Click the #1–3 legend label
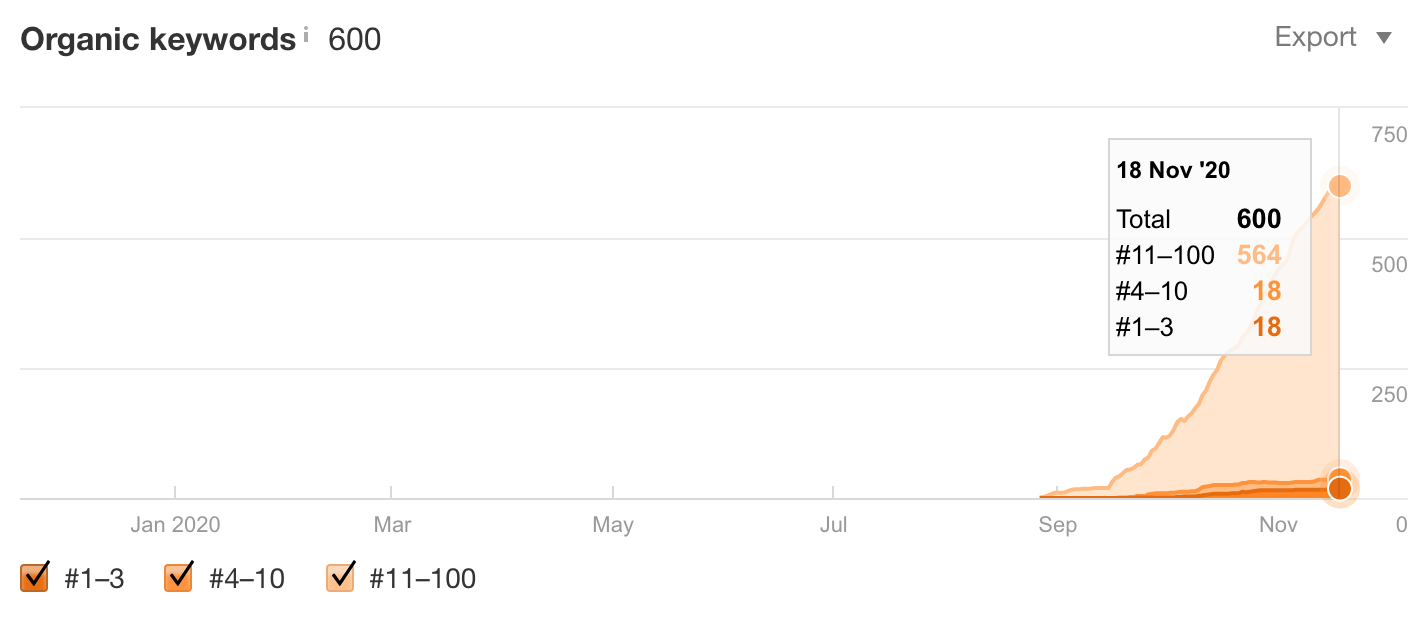The width and height of the screenshot is (1424, 618). point(94,578)
